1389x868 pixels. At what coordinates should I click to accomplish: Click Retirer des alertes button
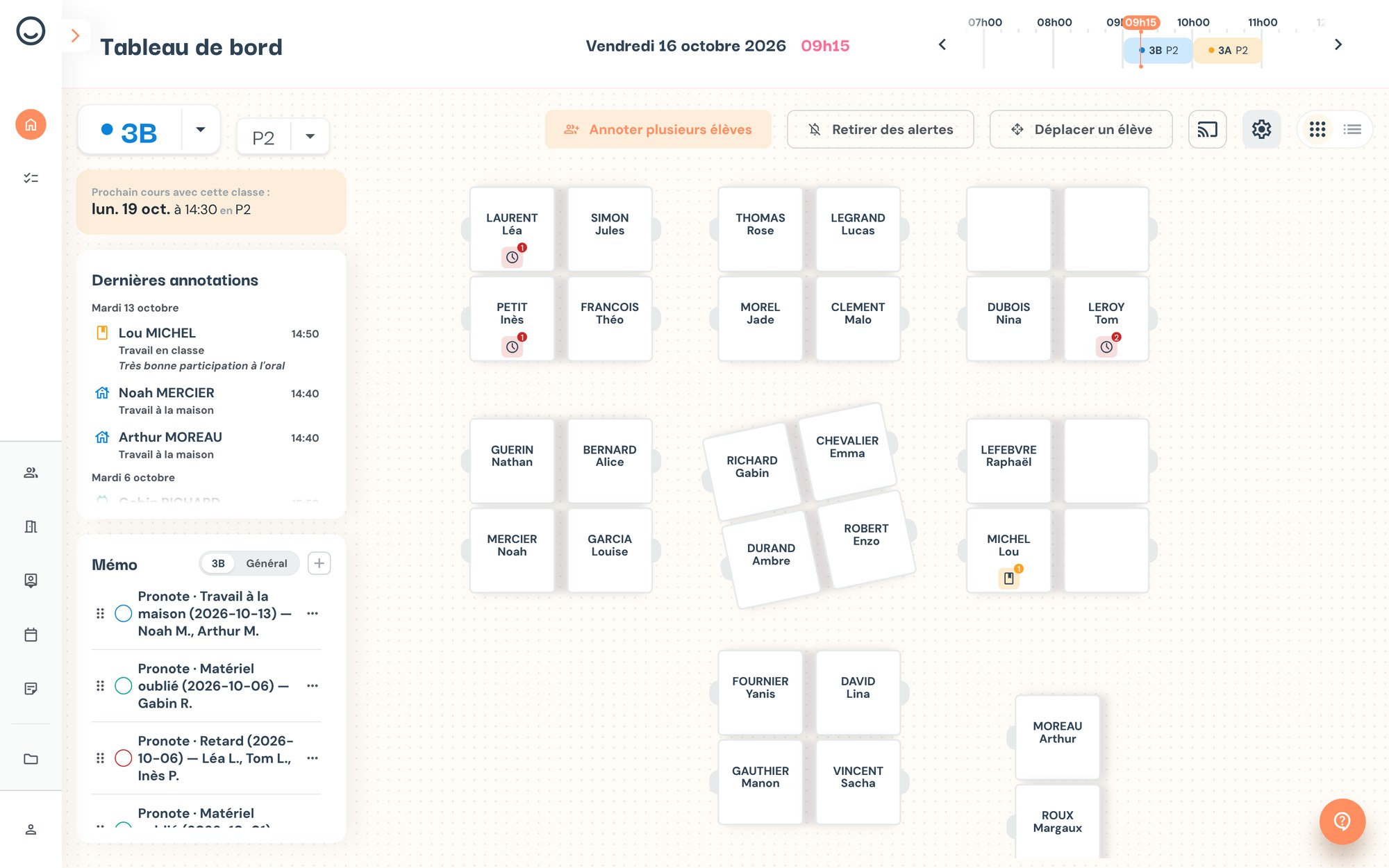[880, 130]
